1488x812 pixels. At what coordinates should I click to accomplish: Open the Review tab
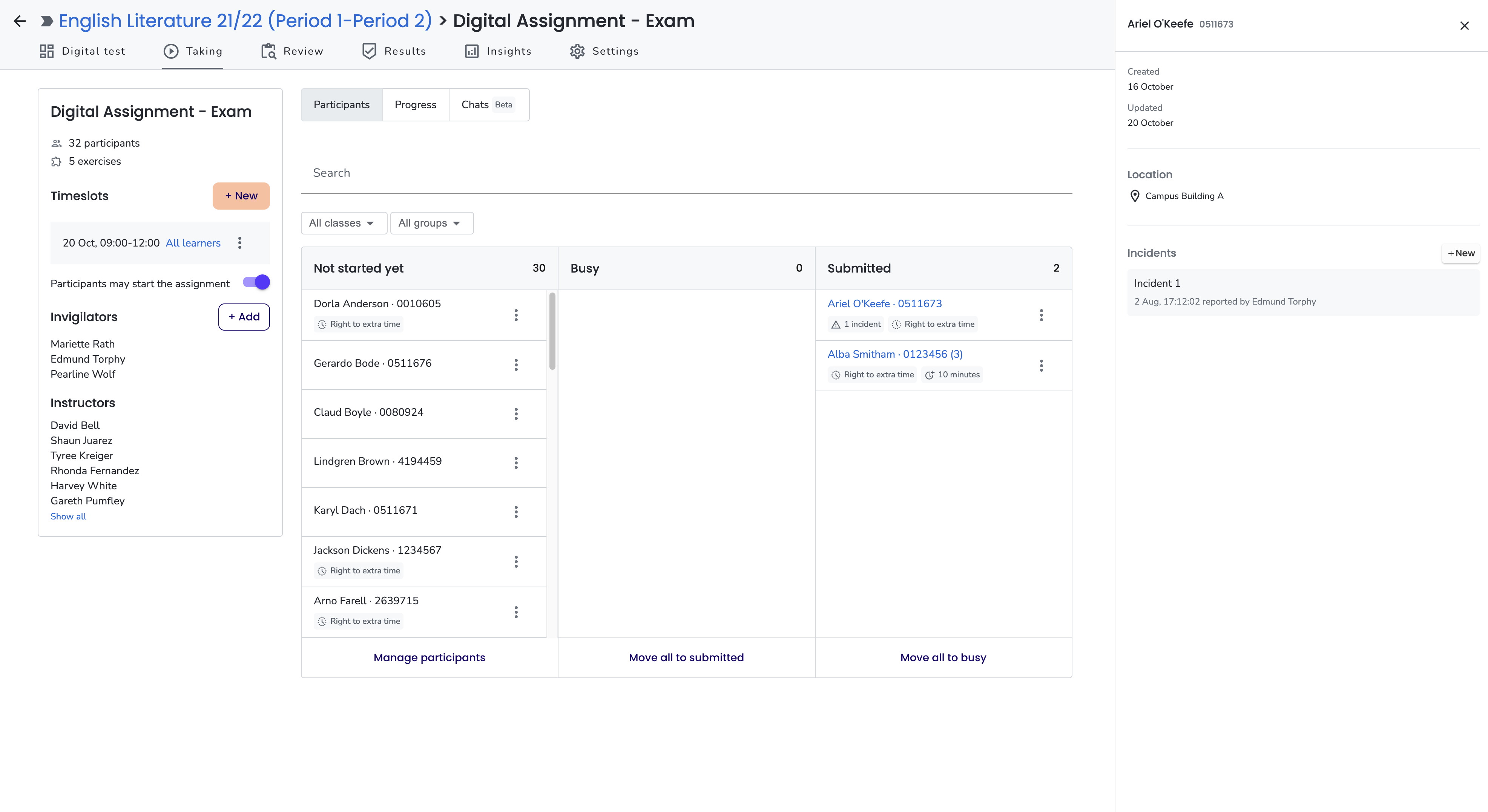(292, 51)
